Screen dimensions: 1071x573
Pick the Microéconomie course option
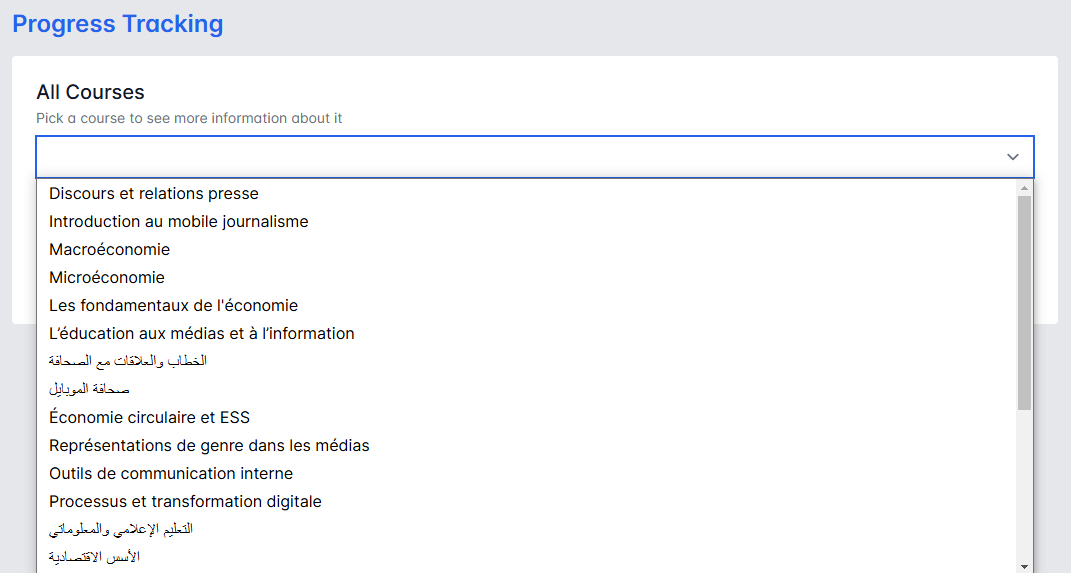point(107,278)
